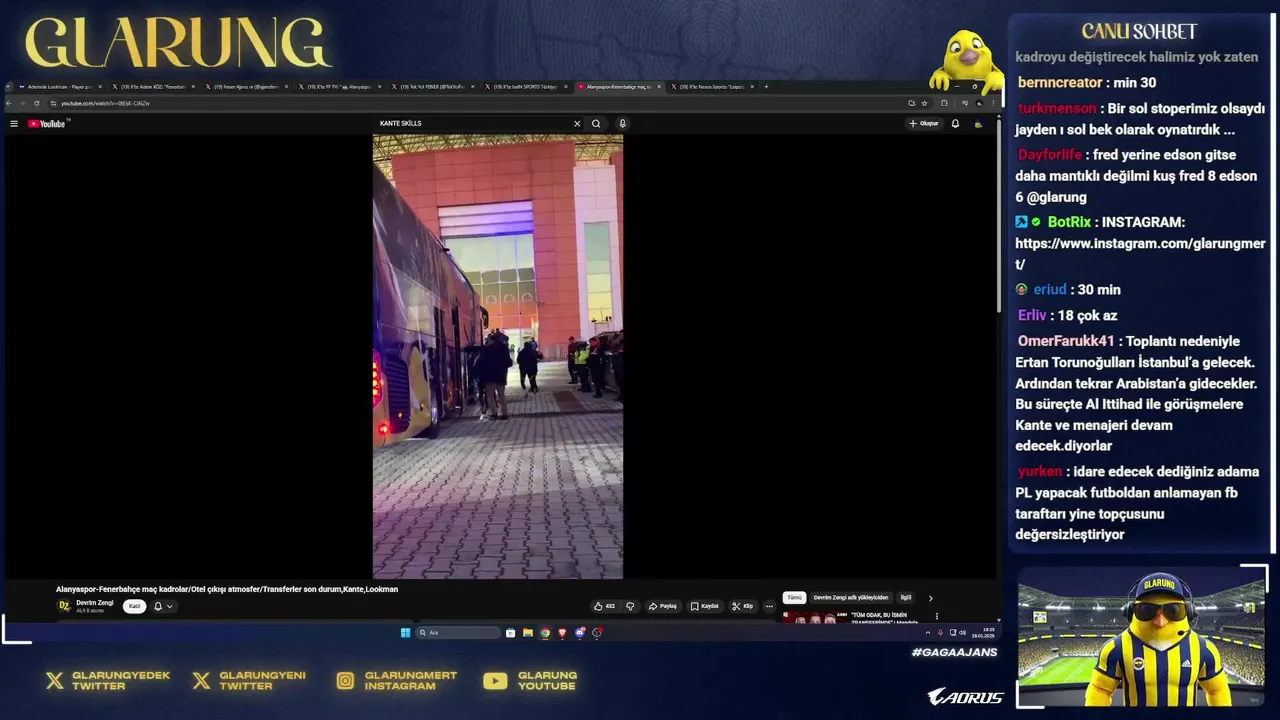The image size is (1280, 720).
Task: Click the vertical video player
Action: tap(498, 357)
